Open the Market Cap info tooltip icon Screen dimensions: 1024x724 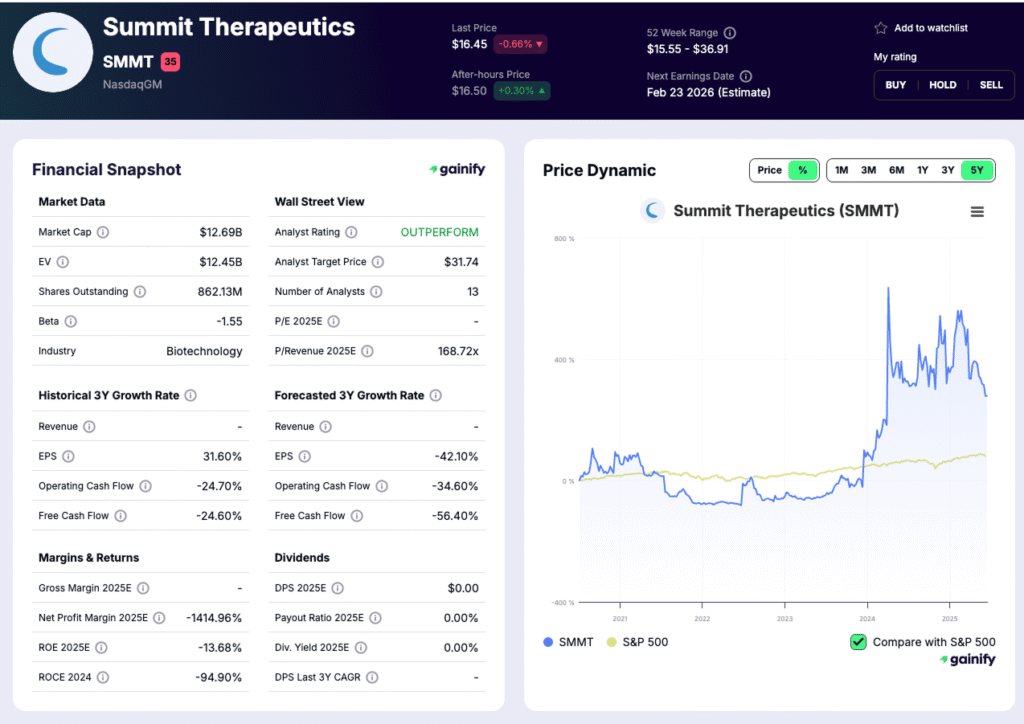(102, 231)
